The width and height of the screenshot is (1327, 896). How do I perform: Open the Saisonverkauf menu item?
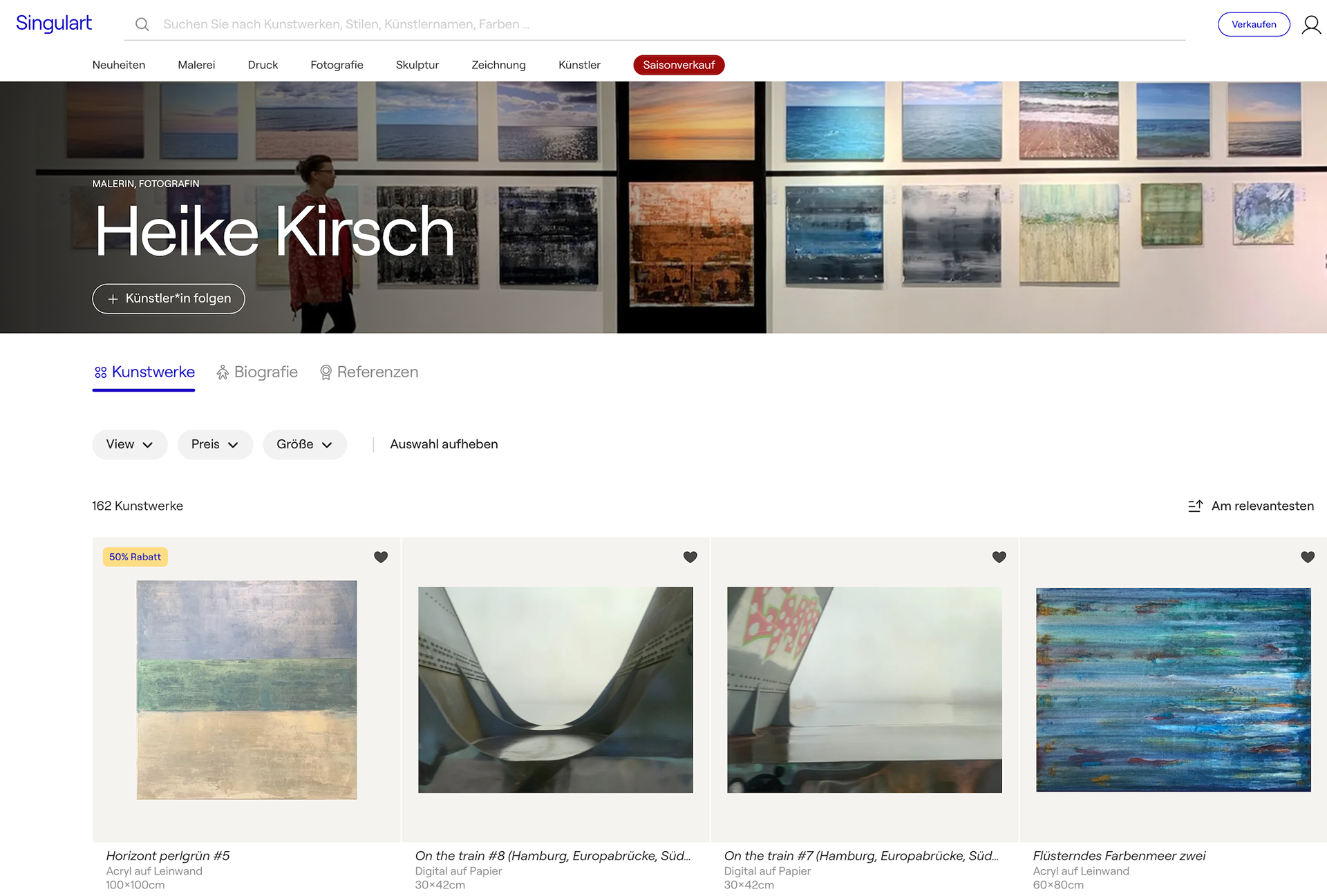tap(679, 65)
